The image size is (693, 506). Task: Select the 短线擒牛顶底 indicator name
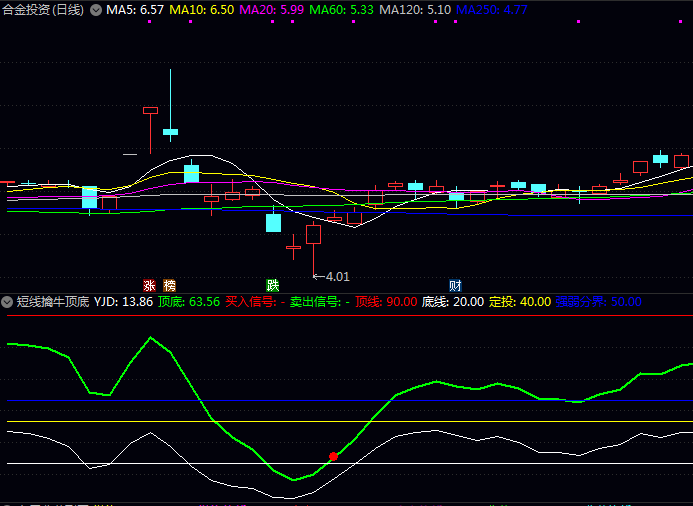(53, 302)
